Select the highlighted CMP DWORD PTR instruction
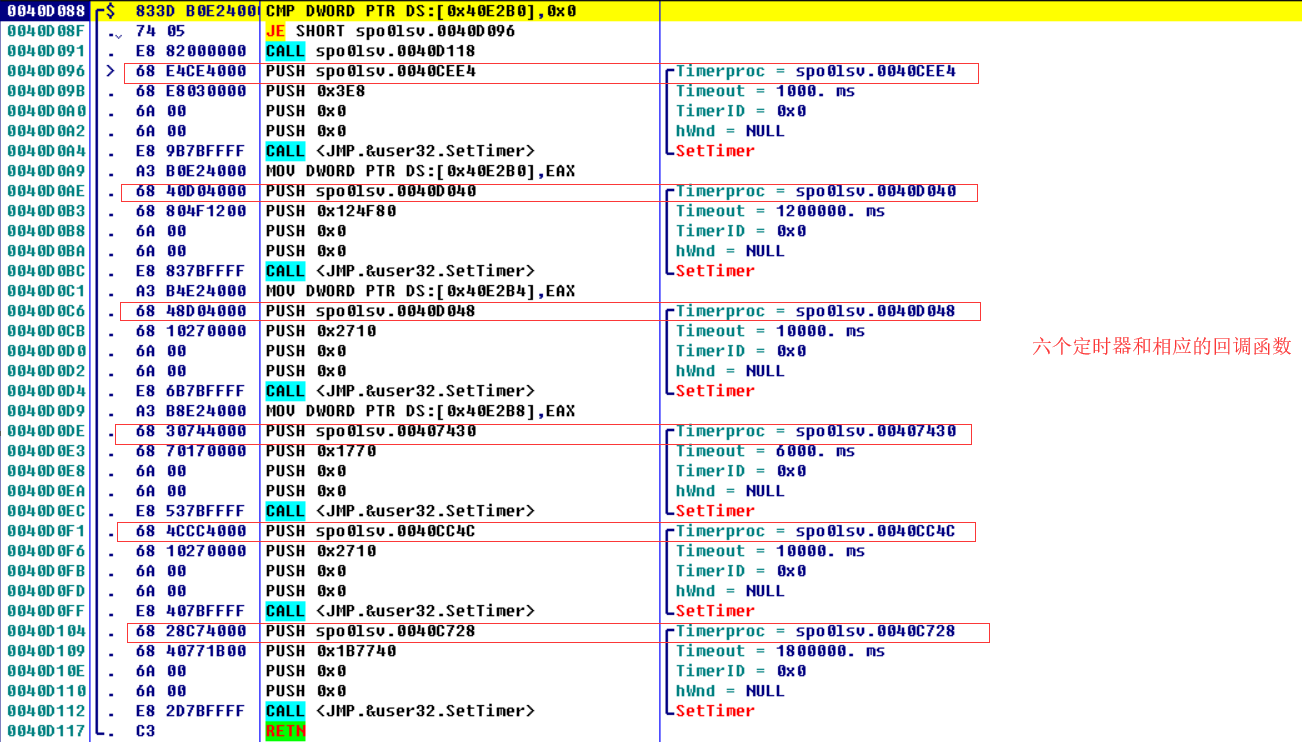 point(420,11)
